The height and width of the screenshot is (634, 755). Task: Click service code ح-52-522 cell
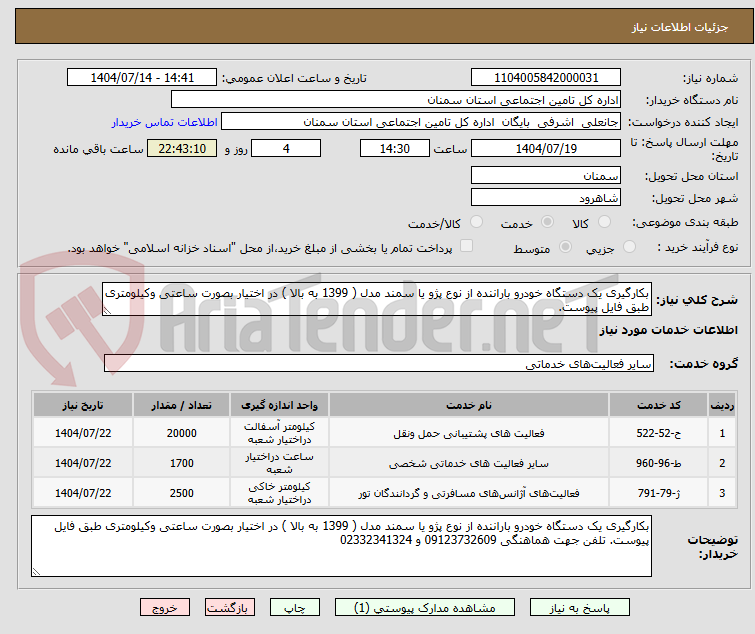658,433
